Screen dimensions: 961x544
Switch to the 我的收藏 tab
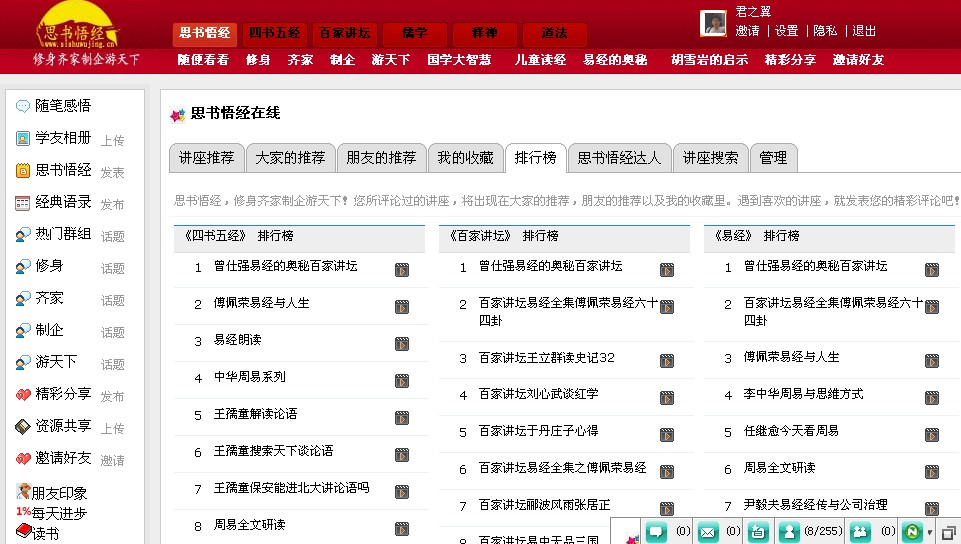coord(465,158)
